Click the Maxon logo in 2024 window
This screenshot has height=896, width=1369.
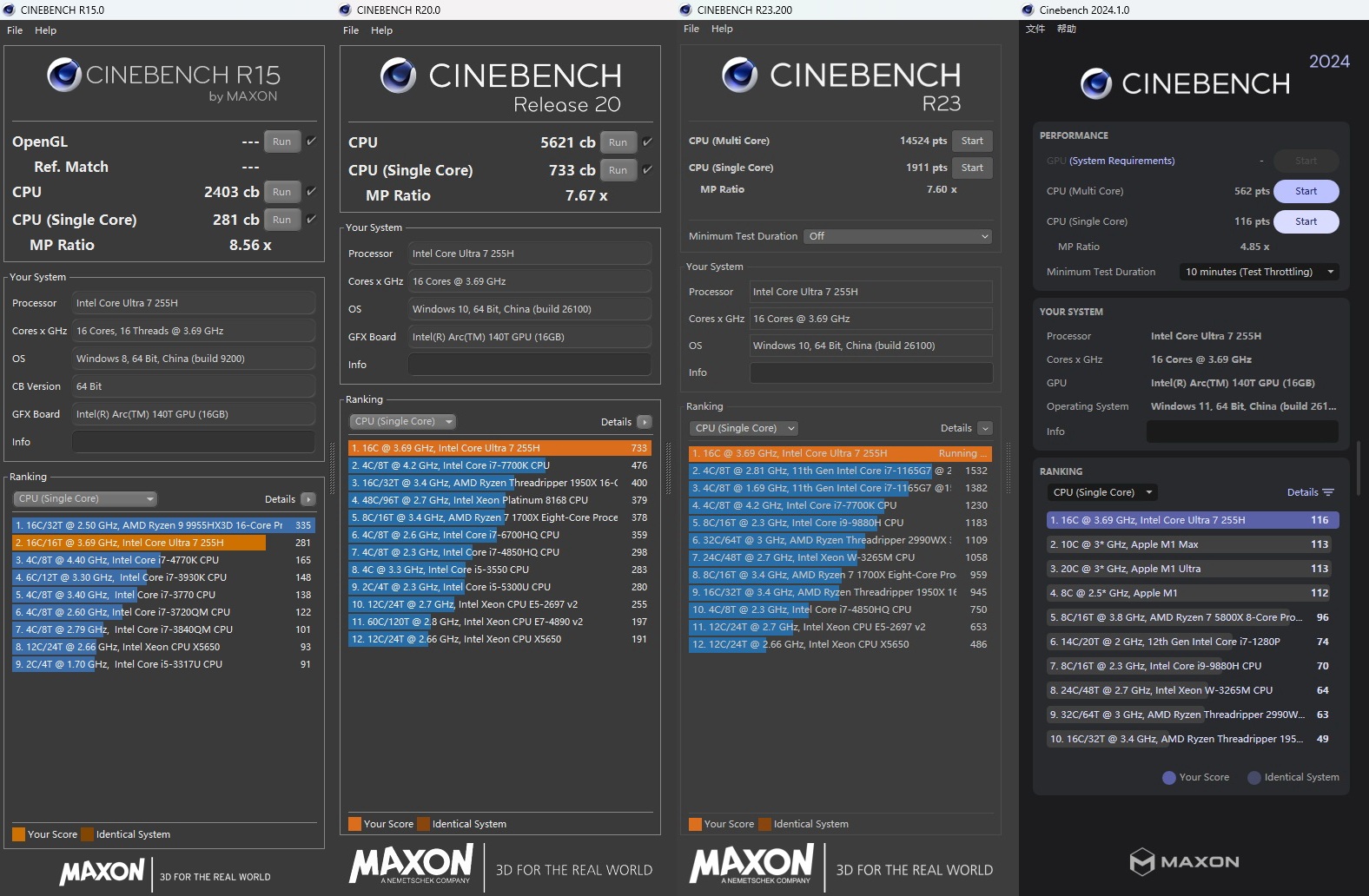click(x=1184, y=861)
